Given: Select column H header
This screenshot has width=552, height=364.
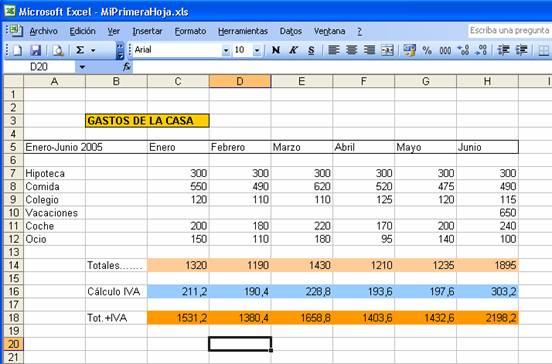Looking at the screenshot, I should click(x=487, y=81).
